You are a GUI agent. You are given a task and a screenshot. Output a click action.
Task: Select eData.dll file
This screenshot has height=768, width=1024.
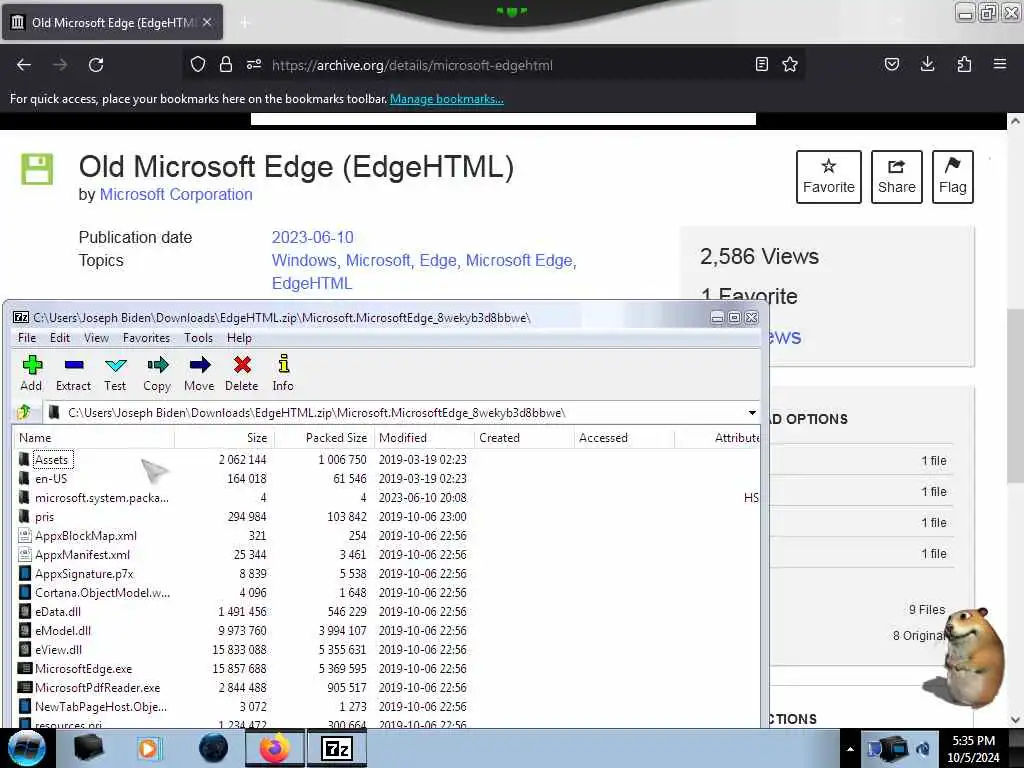pyautogui.click(x=57, y=611)
